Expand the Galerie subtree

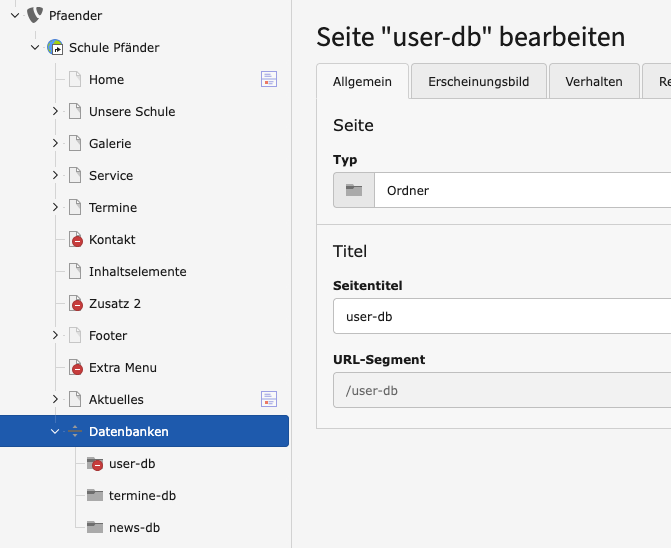[55, 143]
